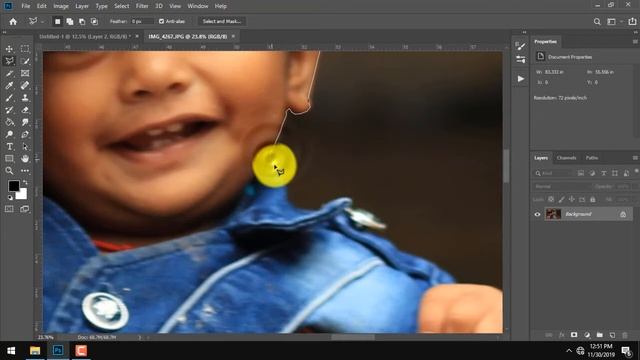Select the Frame tool
640x360 pixels.
[x=25, y=73]
